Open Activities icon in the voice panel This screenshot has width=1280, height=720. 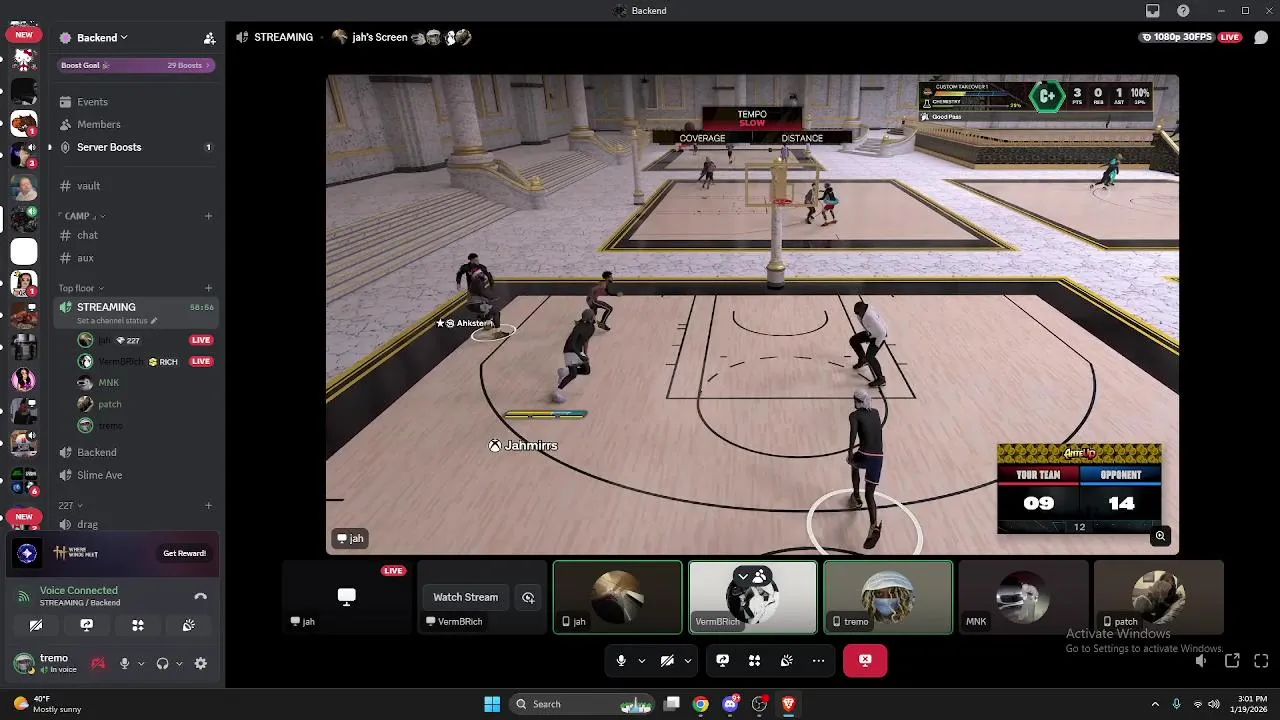click(x=138, y=625)
